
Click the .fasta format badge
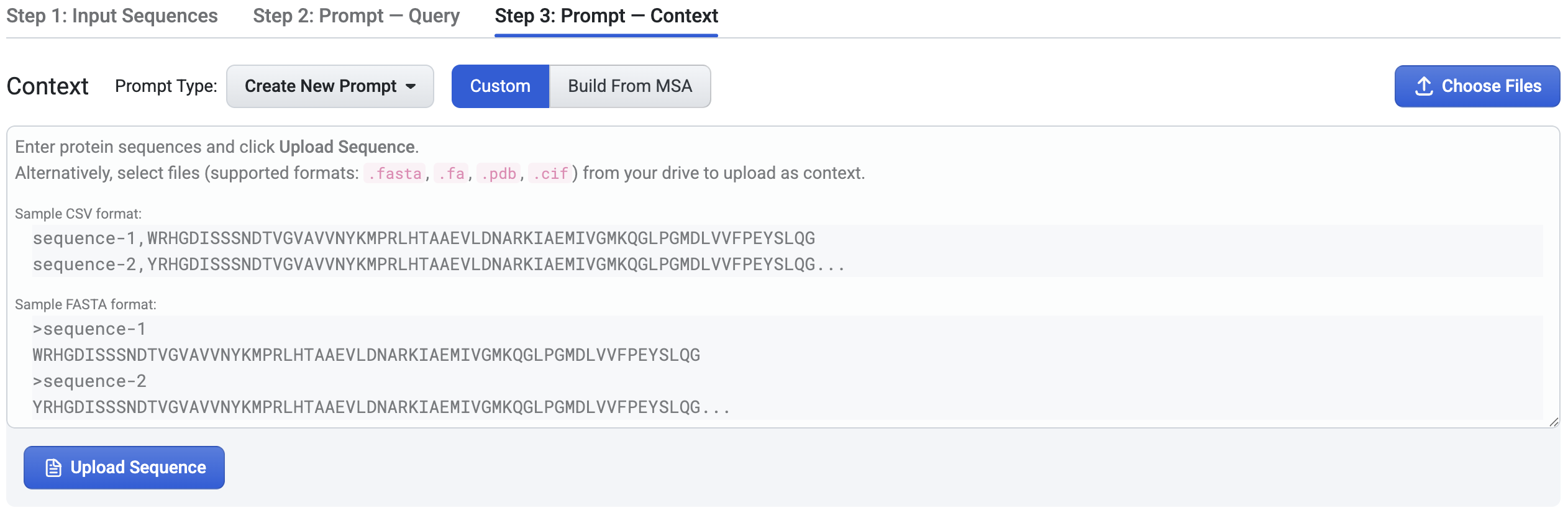click(394, 173)
